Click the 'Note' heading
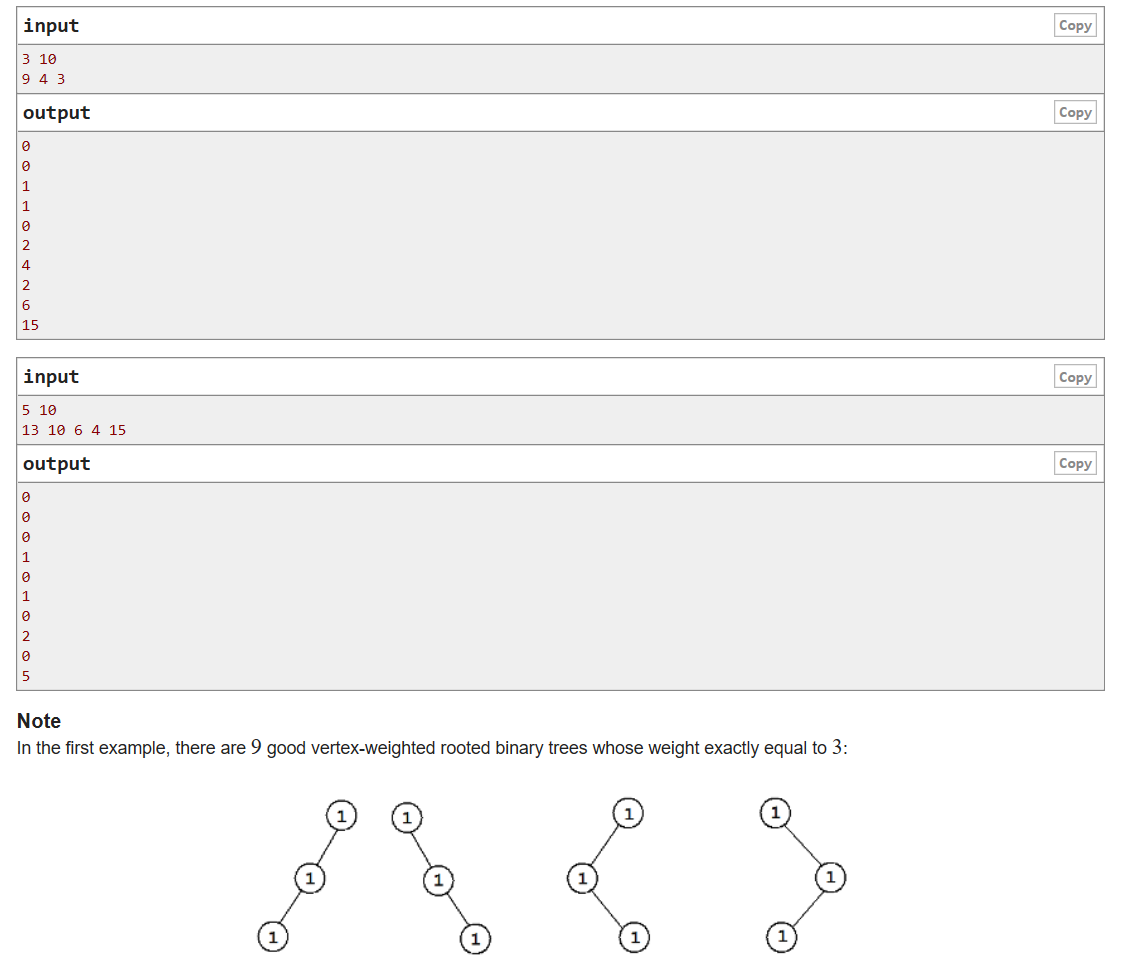The height and width of the screenshot is (972, 1126). pos(39,721)
